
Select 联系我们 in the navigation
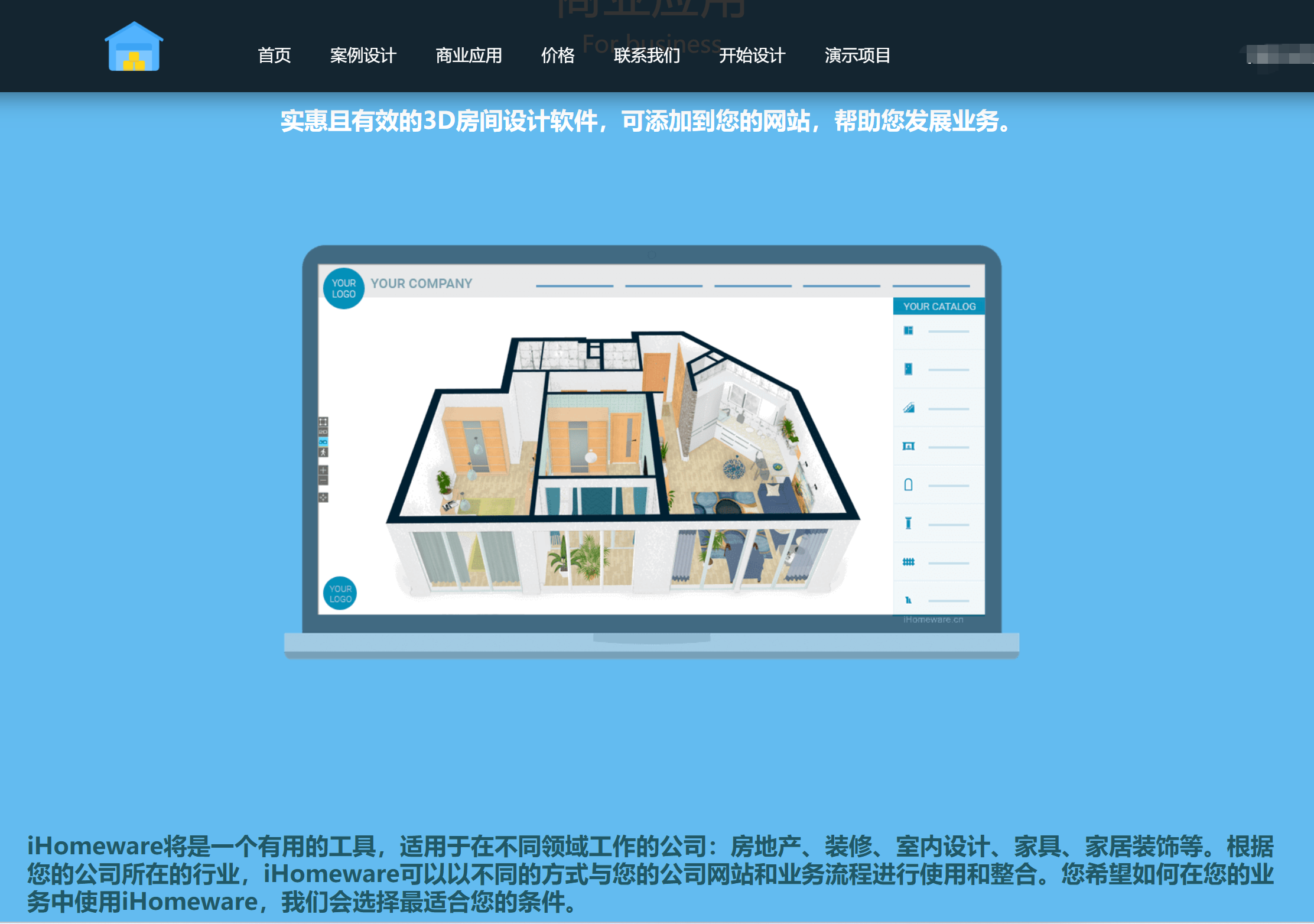[647, 56]
